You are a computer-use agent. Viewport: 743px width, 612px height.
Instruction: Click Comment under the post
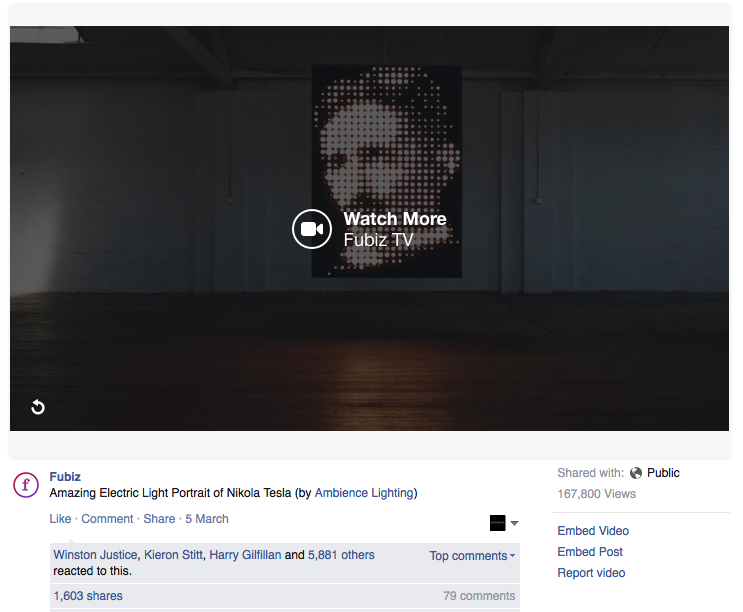tap(107, 519)
